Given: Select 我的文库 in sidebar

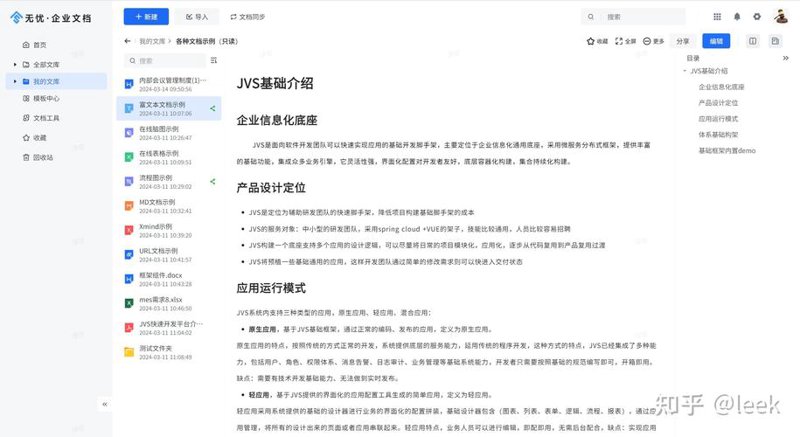Looking at the screenshot, I should (x=56, y=82).
